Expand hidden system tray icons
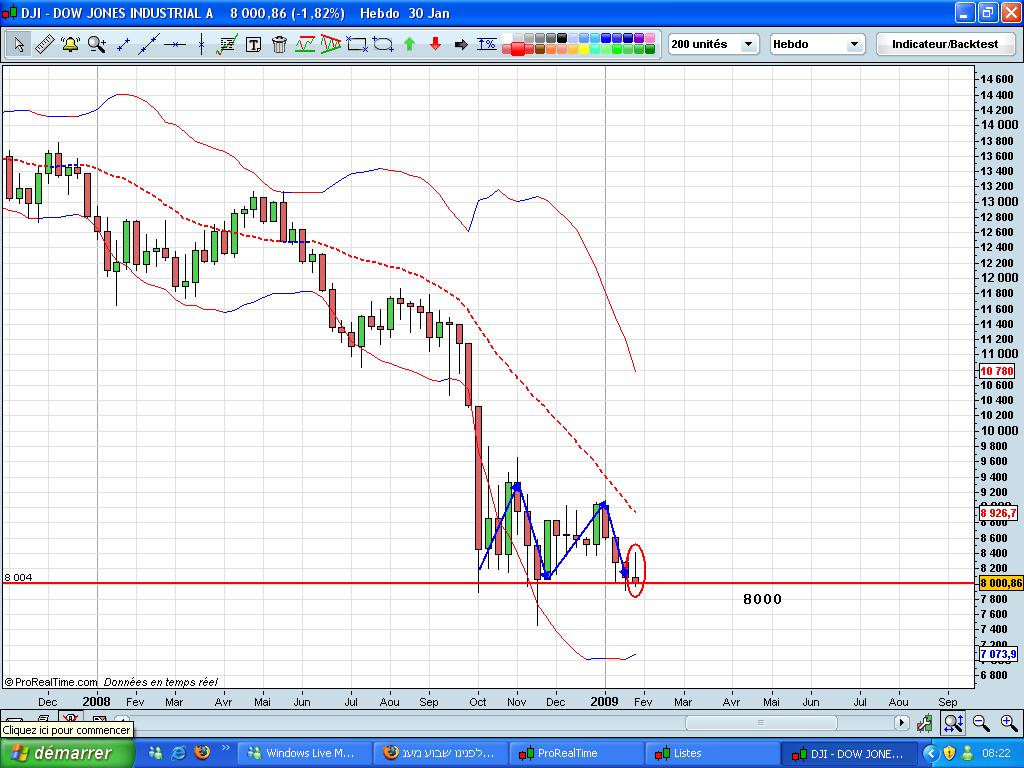The height and width of the screenshot is (768, 1024). click(931, 754)
